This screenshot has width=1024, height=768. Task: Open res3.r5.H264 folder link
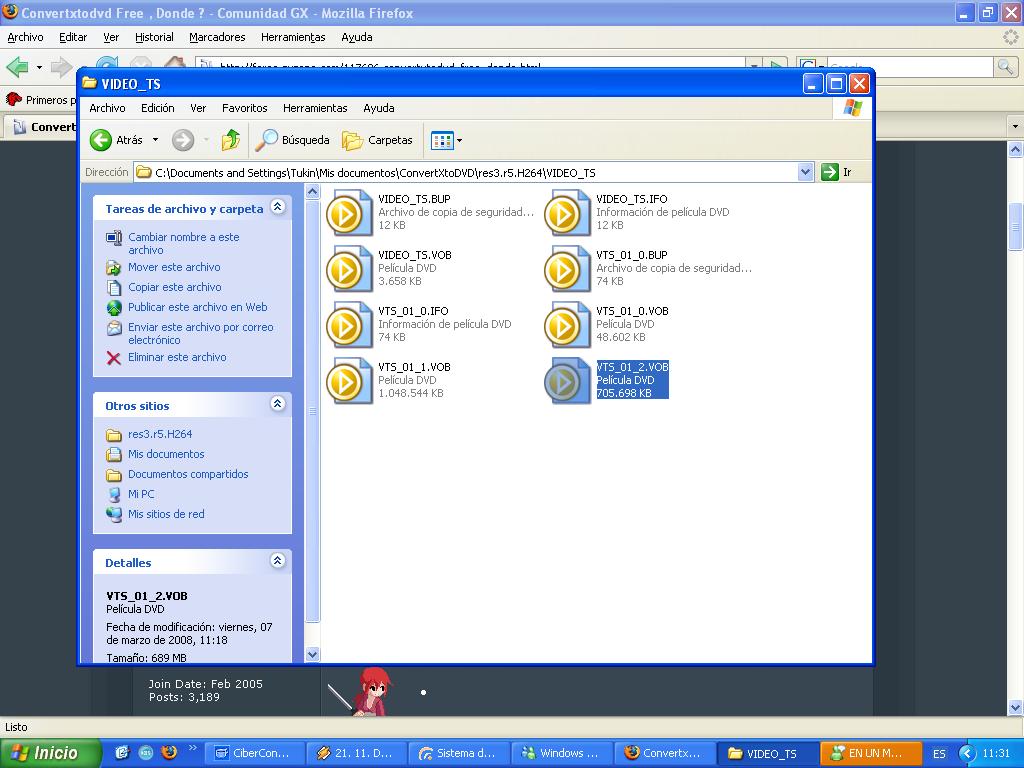pyautogui.click(x=160, y=434)
